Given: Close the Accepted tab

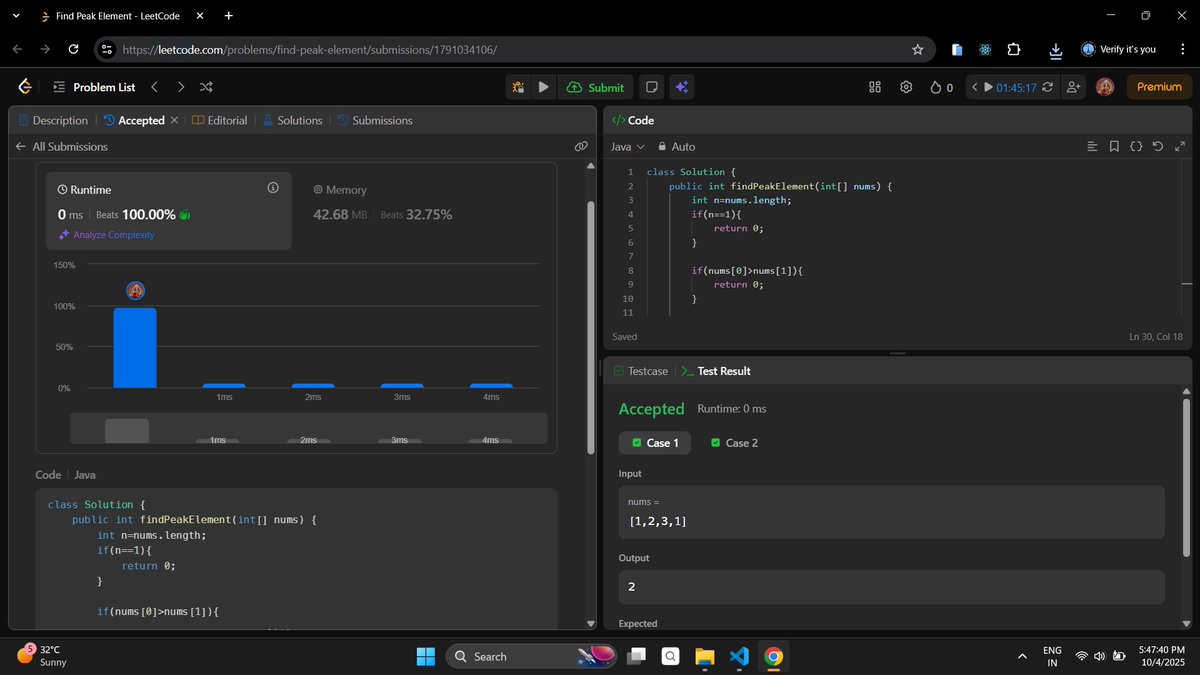Looking at the screenshot, I should click(174, 120).
